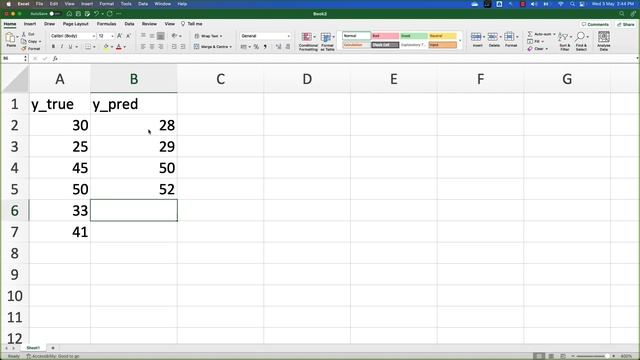
Task: Click the Middle Align icon
Action: (152, 36)
